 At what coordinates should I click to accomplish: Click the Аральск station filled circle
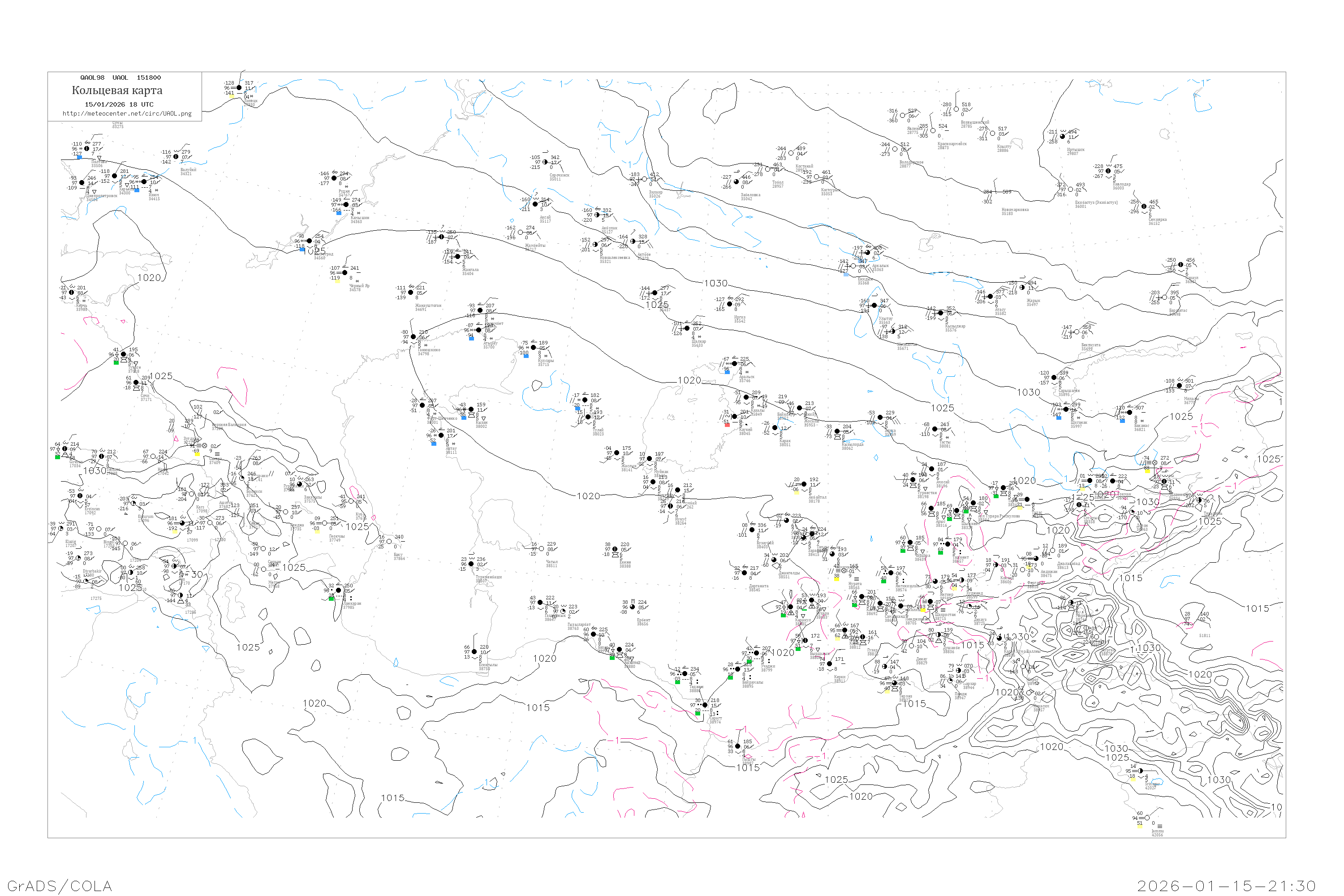[x=735, y=363]
